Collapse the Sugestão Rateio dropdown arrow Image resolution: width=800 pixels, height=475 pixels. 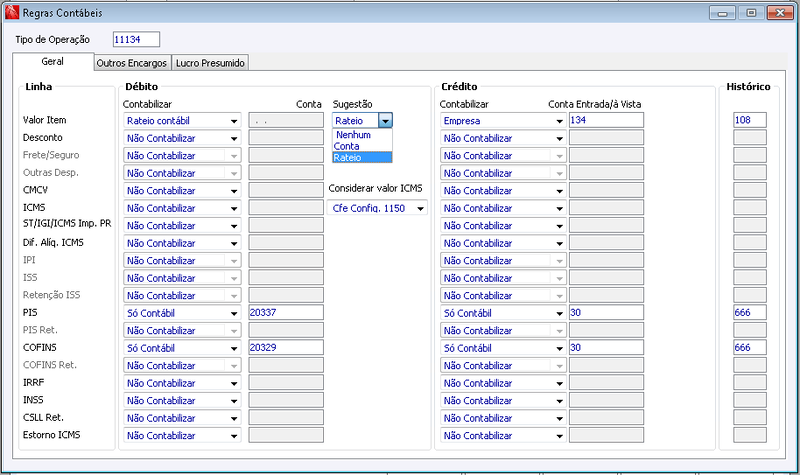click(x=386, y=120)
